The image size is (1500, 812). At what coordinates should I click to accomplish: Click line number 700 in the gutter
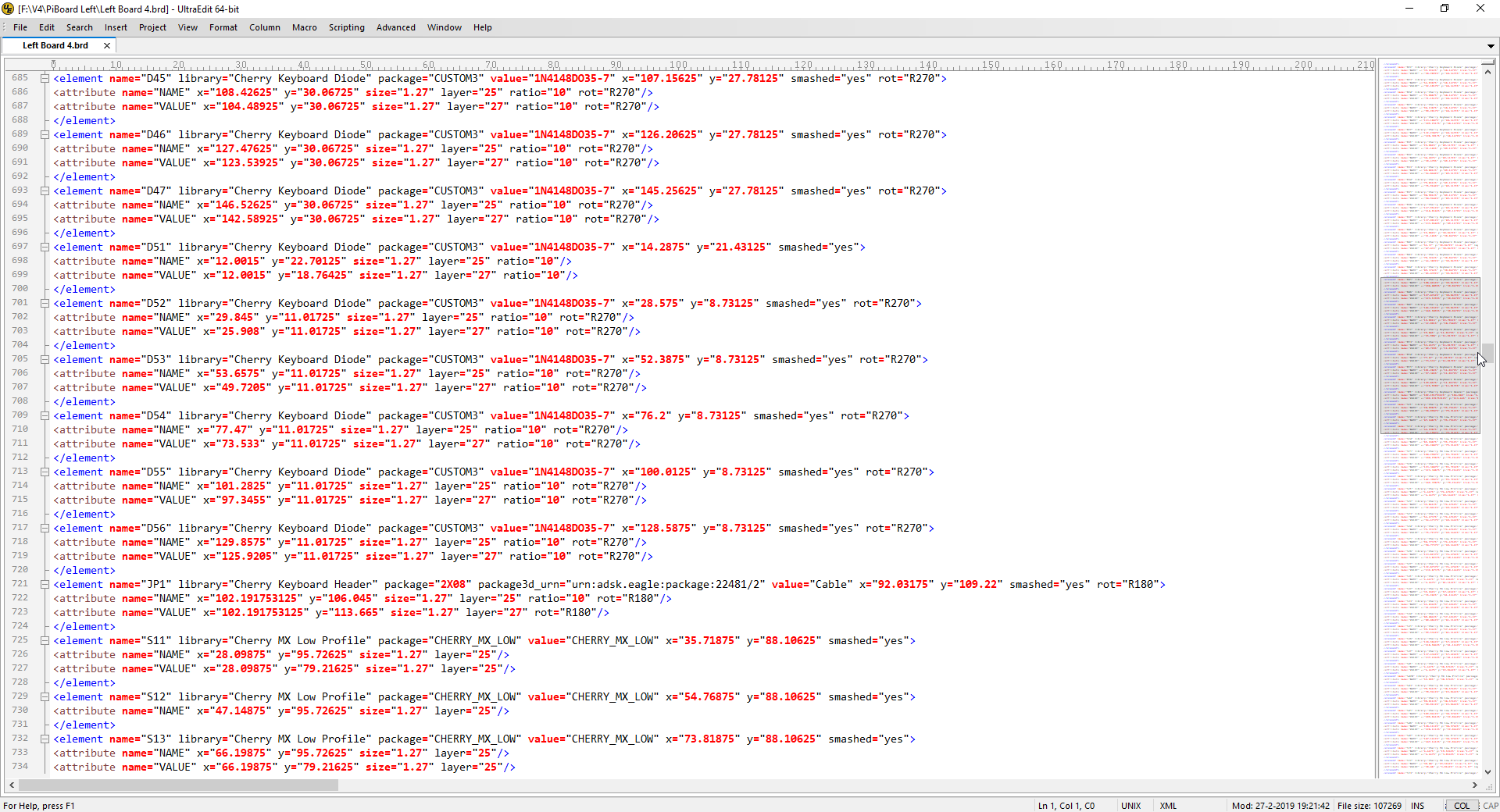(x=20, y=289)
